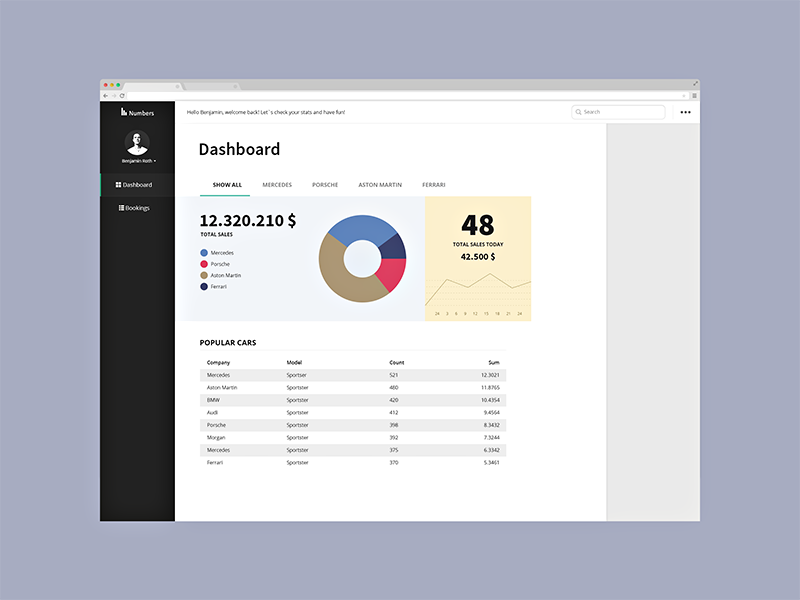This screenshot has width=800, height=600.
Task: Expand the Benjamin Roth account dropdown
Action: [x=155, y=160]
